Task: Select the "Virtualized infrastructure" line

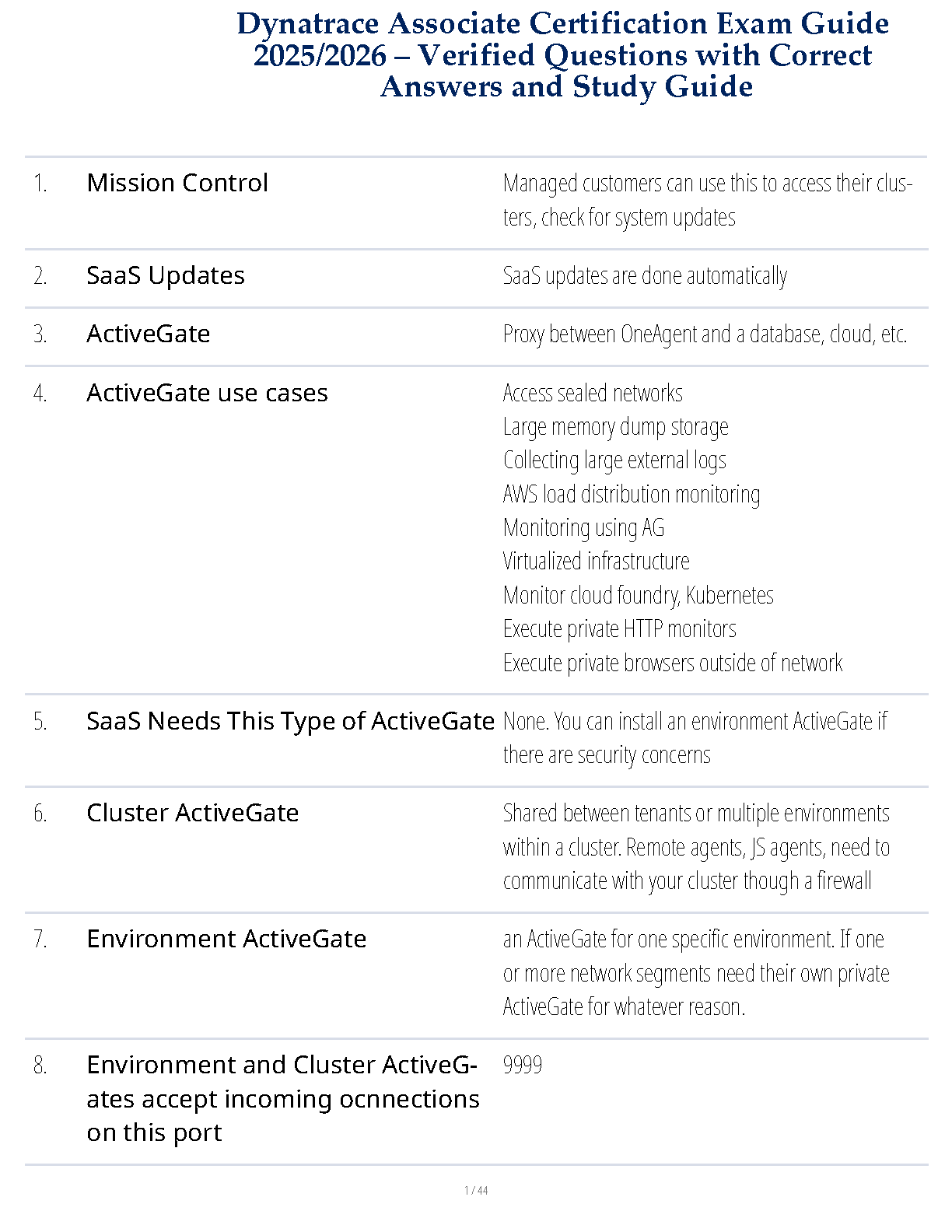Action: point(597,561)
